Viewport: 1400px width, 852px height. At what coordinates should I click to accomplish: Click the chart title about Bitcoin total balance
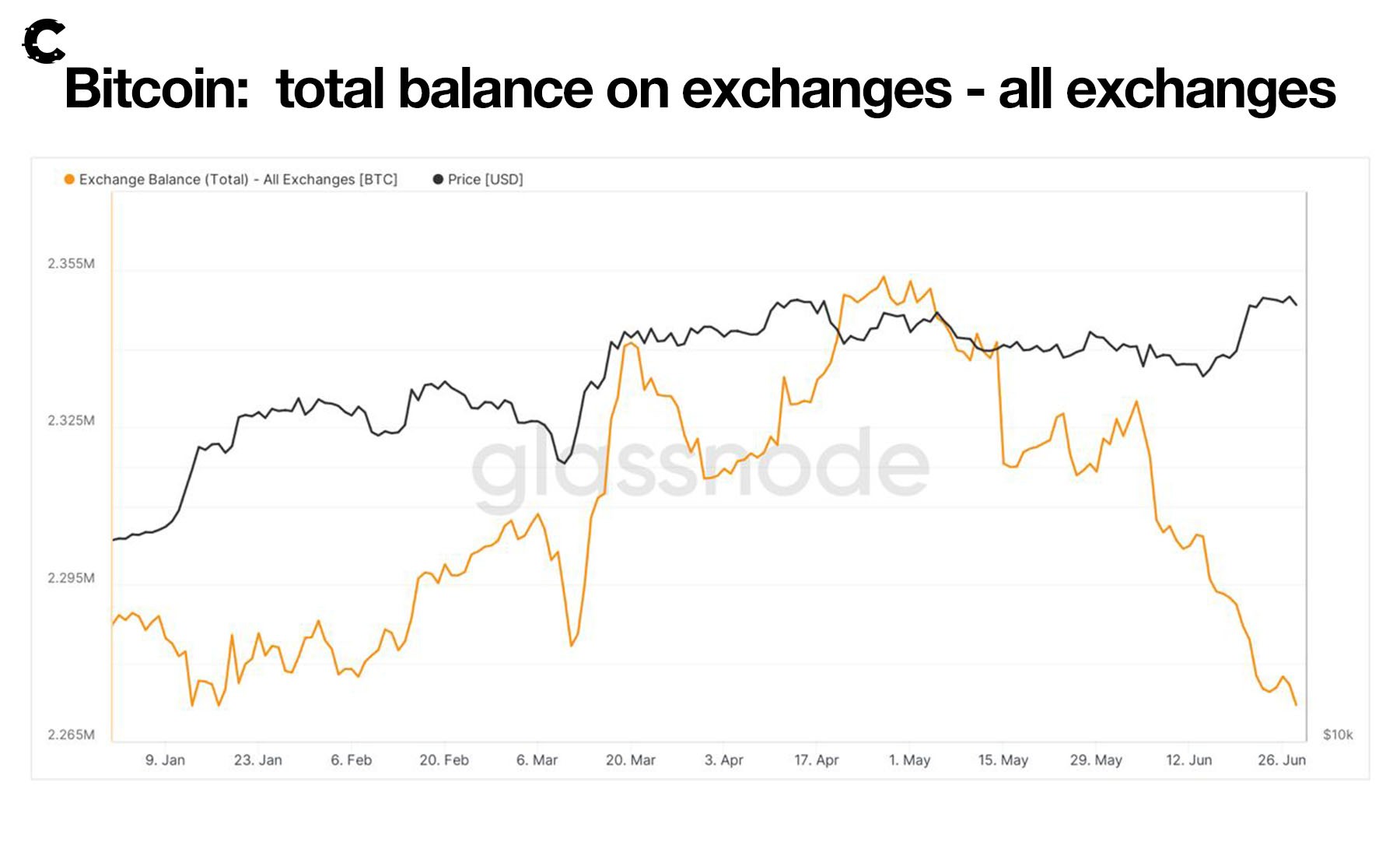700,89
